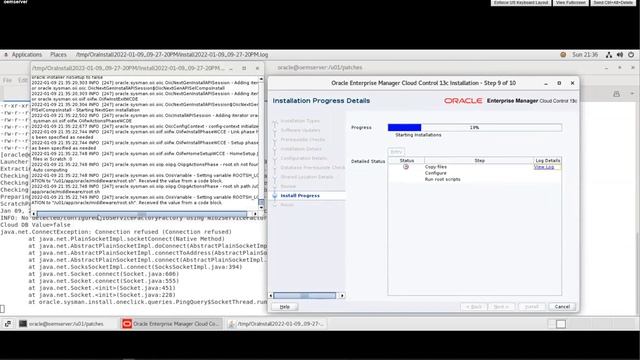Click the log window vertical scrollbar up arrow
640x360 pixels.
(261, 78)
